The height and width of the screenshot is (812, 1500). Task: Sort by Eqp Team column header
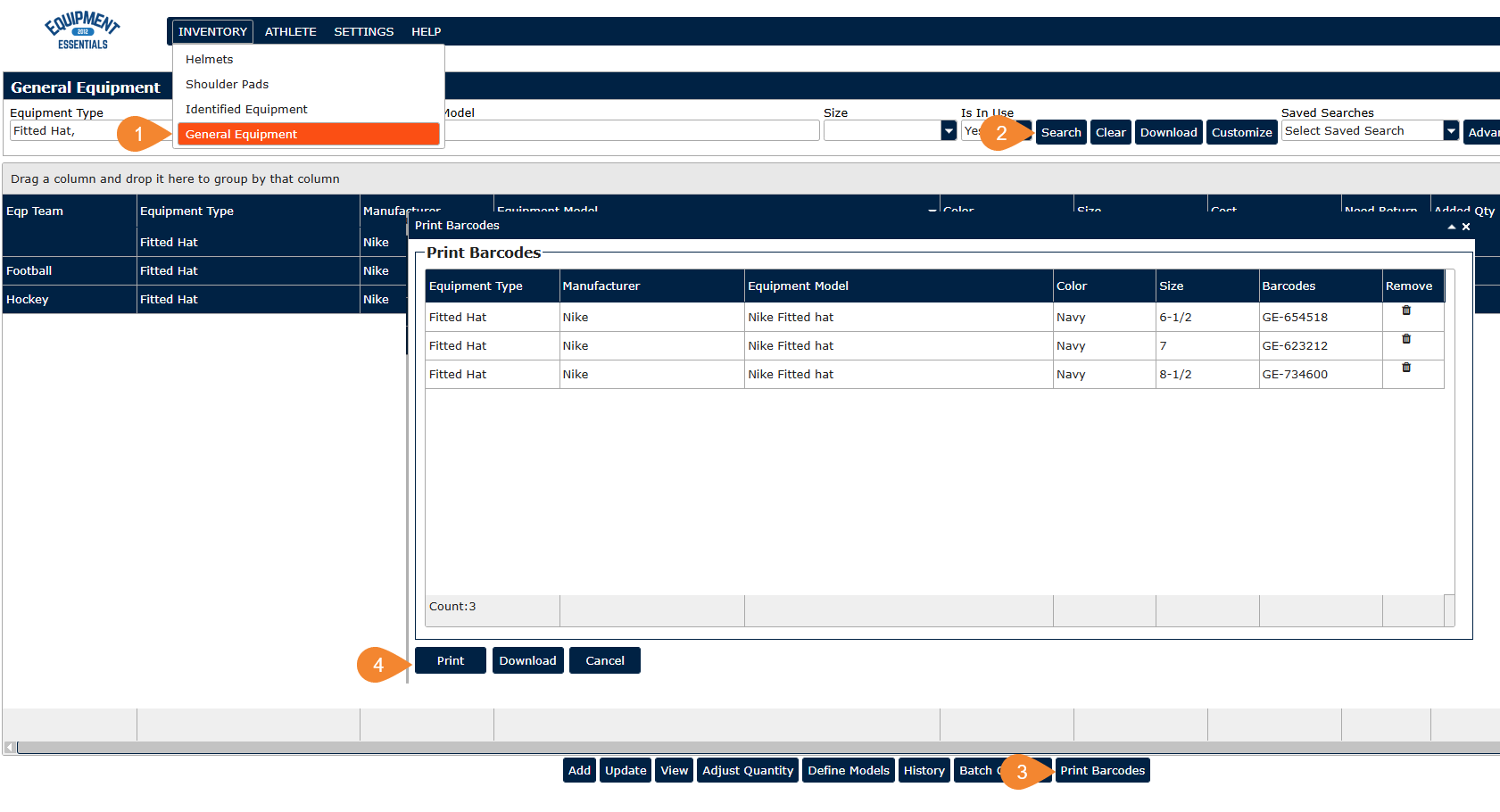[x=70, y=211]
